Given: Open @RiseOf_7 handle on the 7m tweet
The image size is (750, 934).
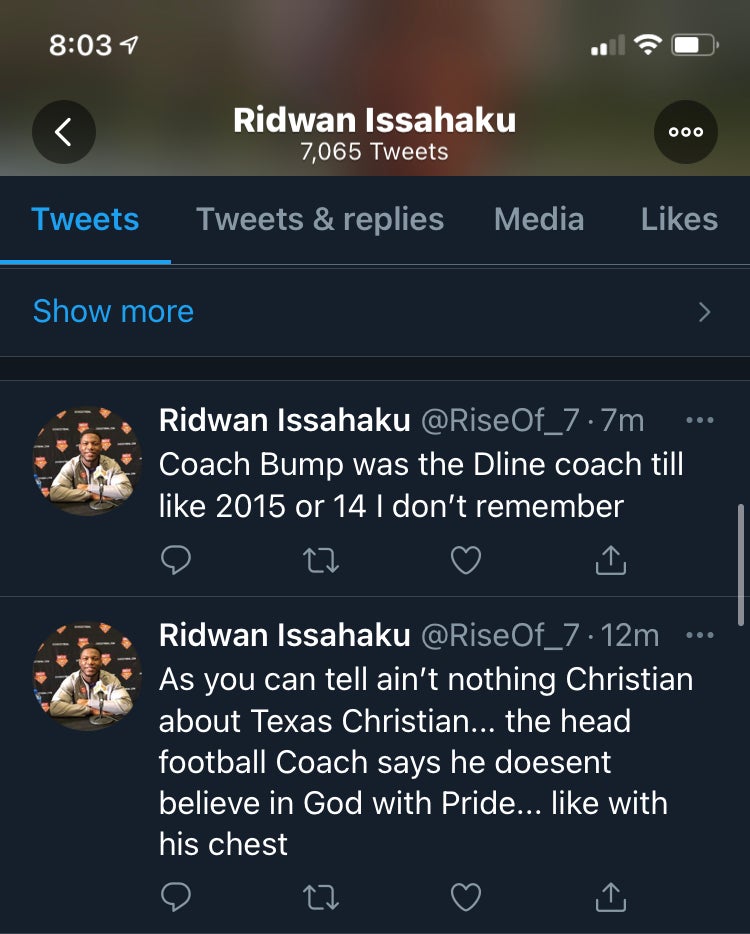Looking at the screenshot, I should click(x=499, y=420).
